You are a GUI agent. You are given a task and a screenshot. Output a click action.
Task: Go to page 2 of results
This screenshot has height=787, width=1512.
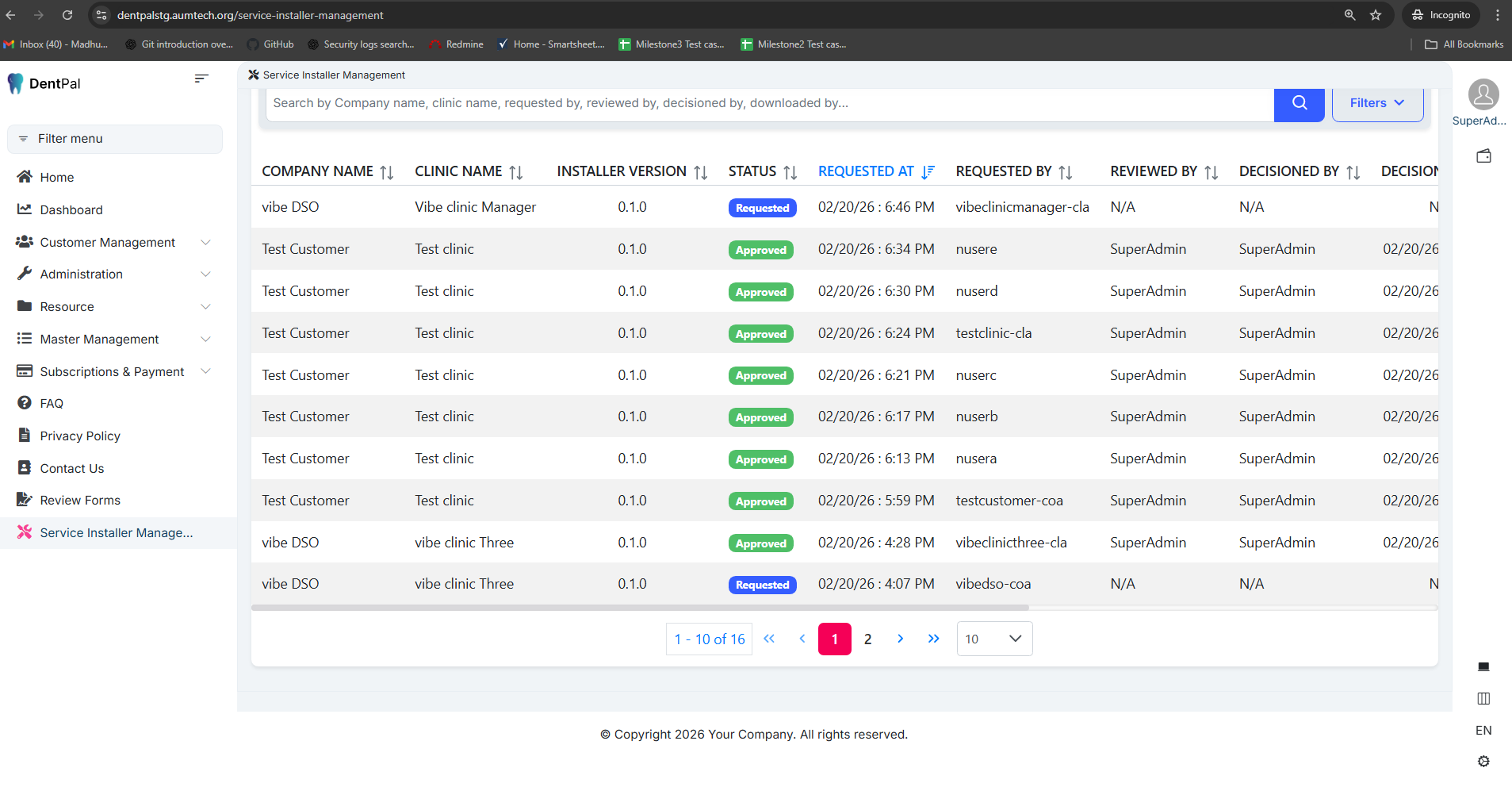(x=867, y=639)
